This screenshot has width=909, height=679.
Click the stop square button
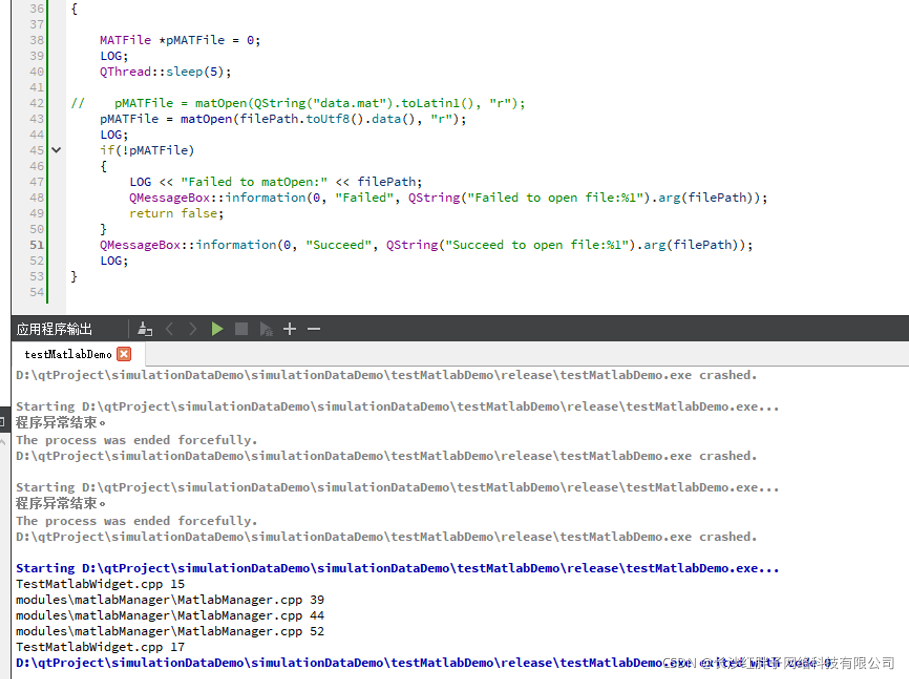241,329
